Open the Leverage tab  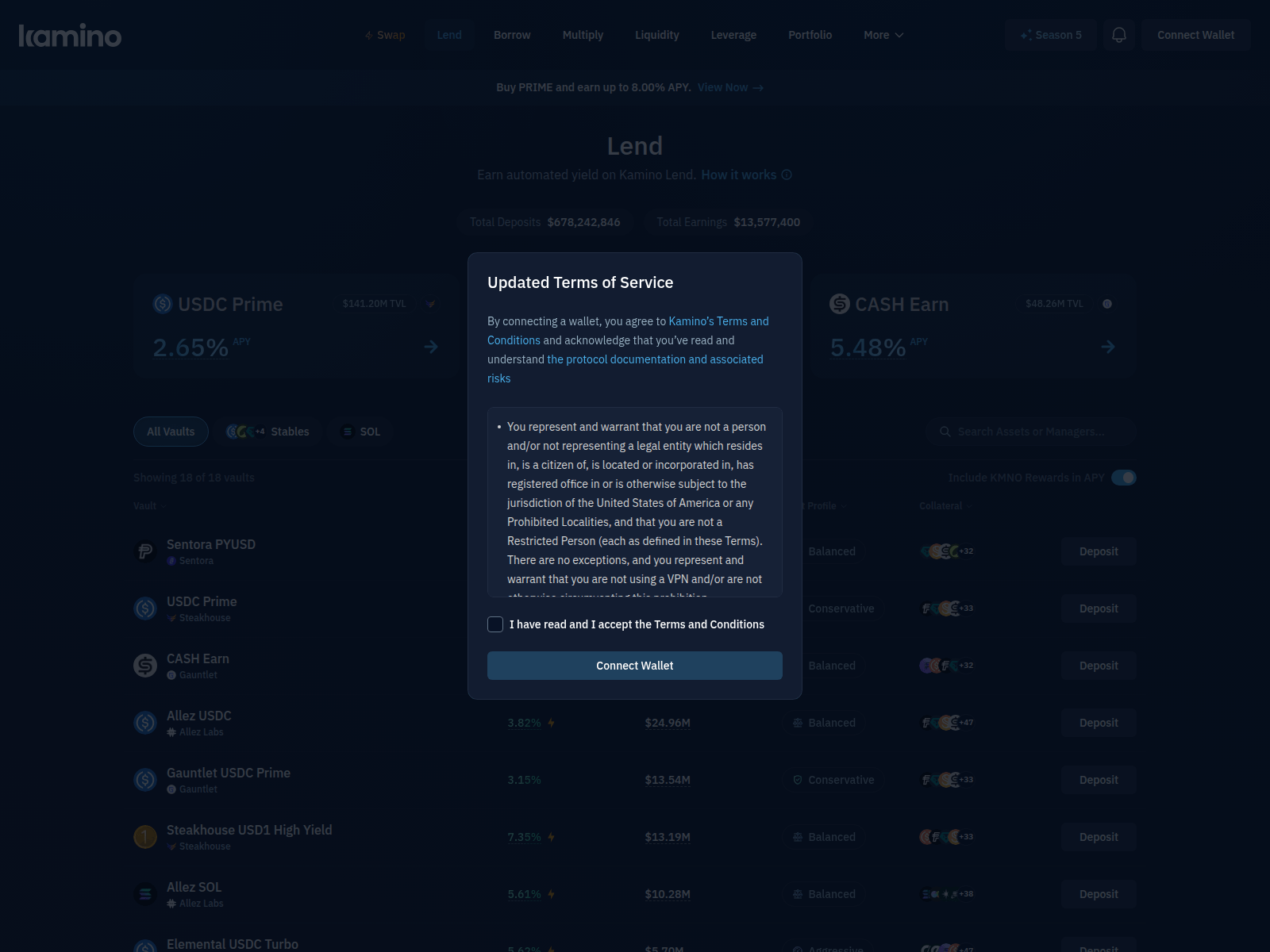[733, 35]
